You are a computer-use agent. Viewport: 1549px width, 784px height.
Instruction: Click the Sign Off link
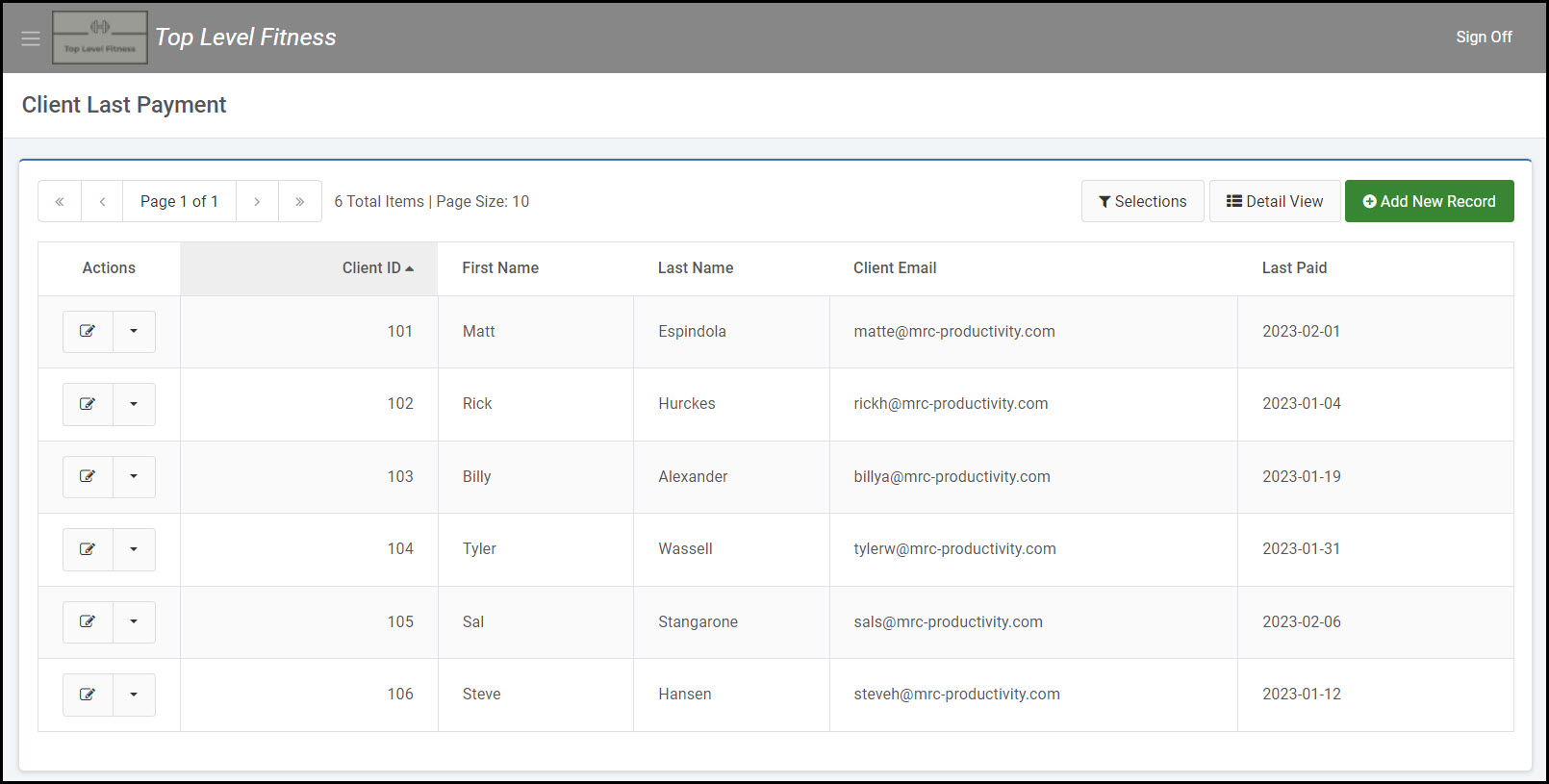click(1484, 37)
